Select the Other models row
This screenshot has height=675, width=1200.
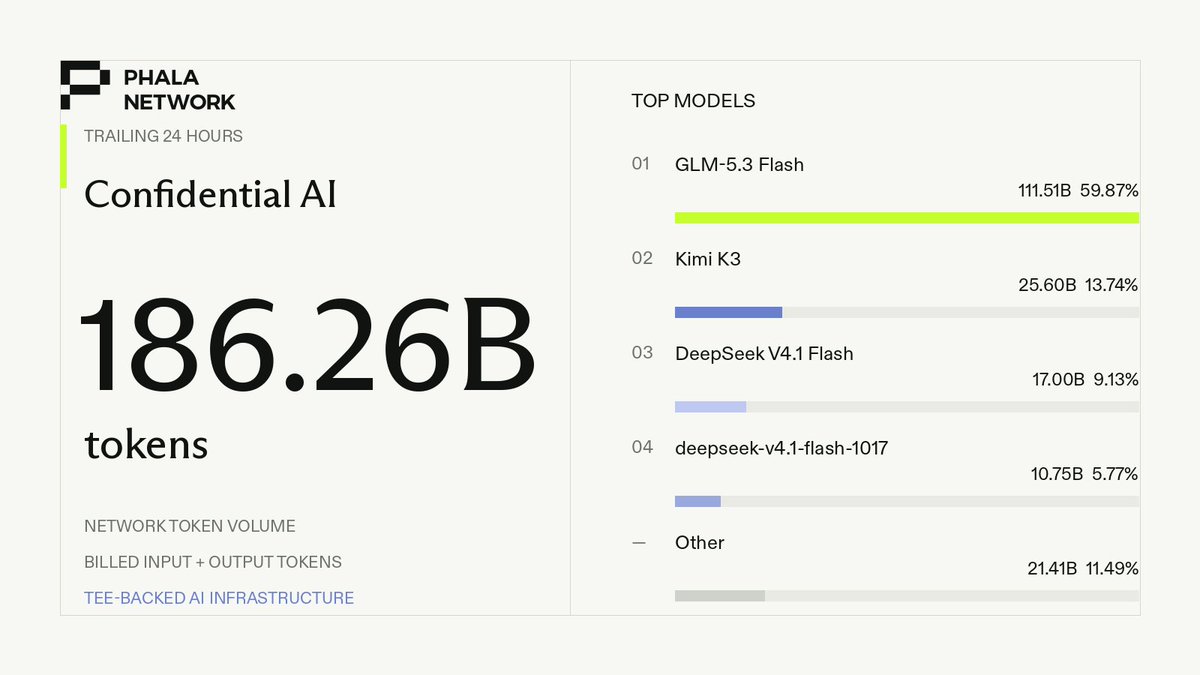(885, 567)
